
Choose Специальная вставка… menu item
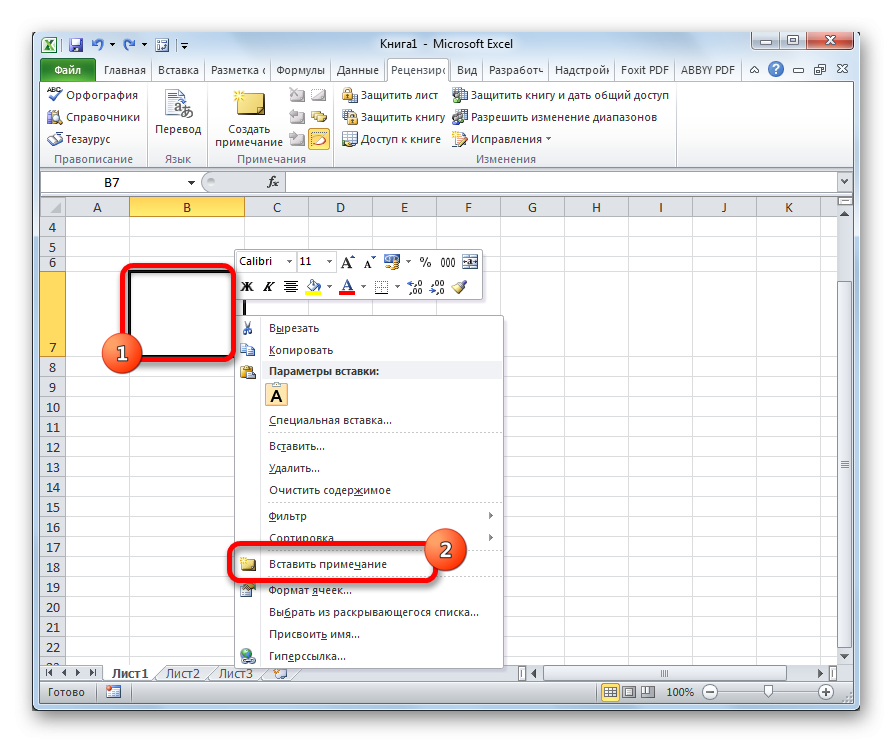click(369, 420)
